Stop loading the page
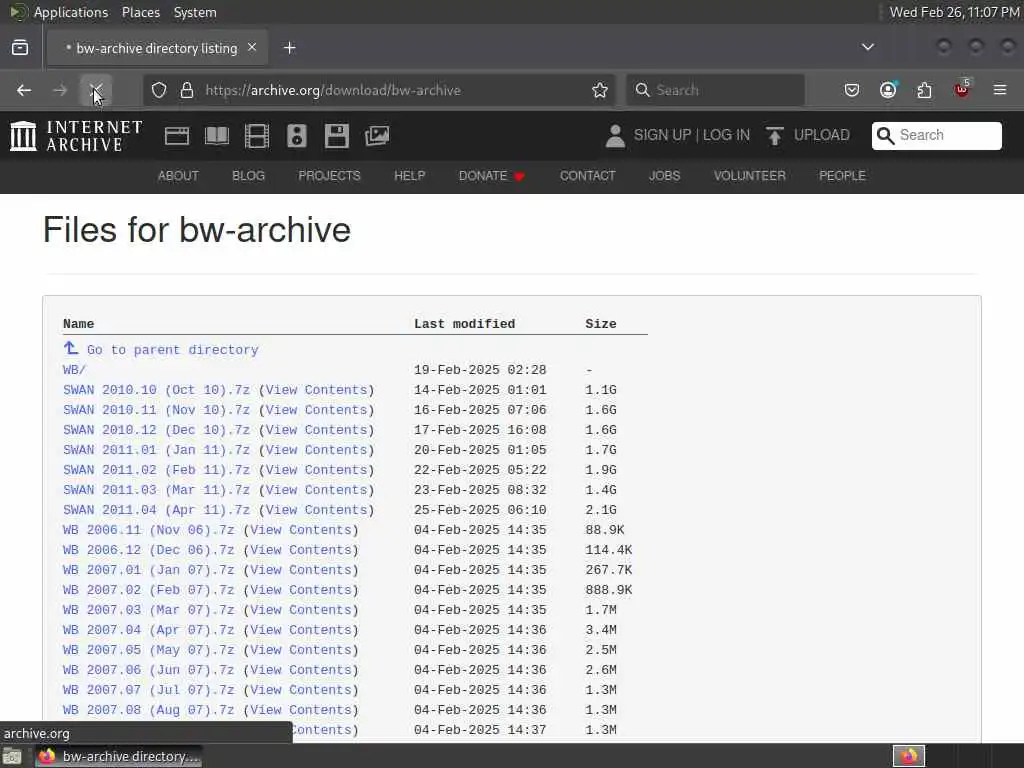1024x768 pixels. click(96, 90)
